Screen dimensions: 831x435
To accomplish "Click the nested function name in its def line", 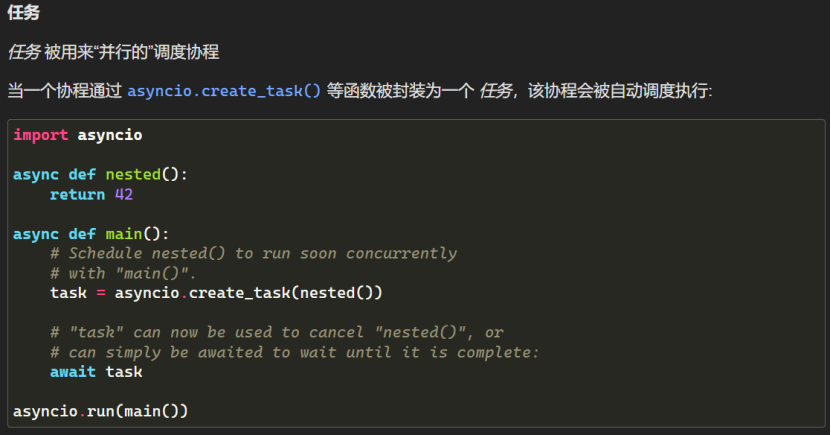I will point(133,174).
